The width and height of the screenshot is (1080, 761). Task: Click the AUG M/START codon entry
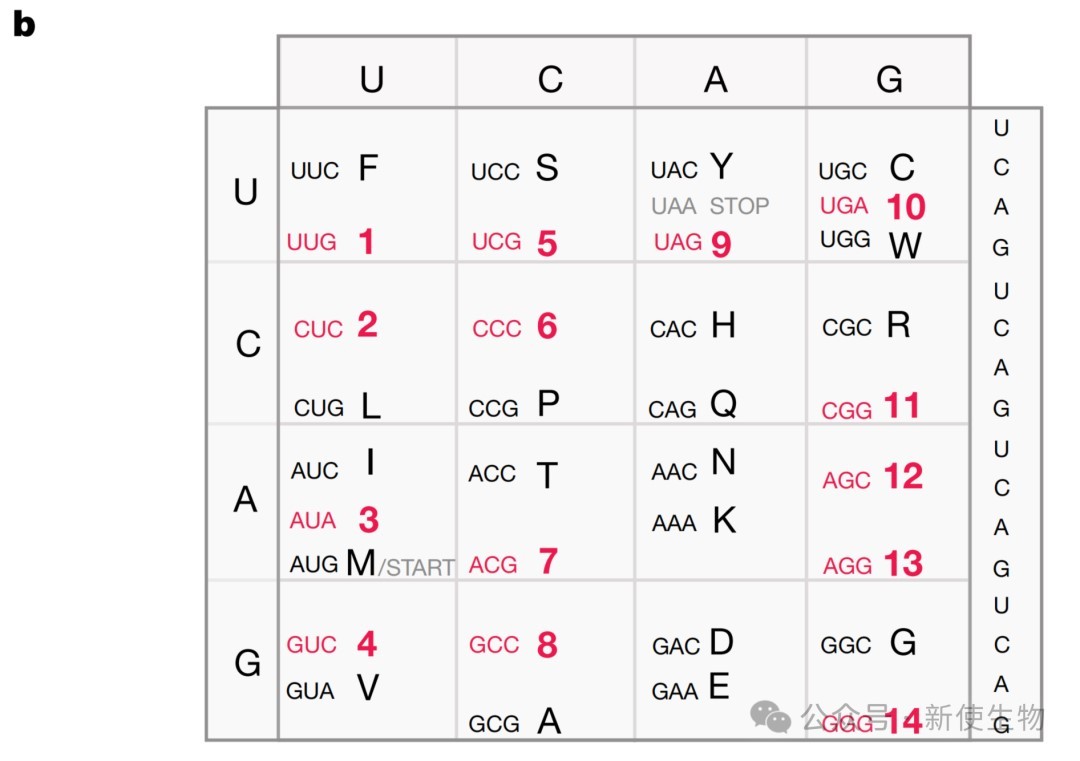pos(372,564)
